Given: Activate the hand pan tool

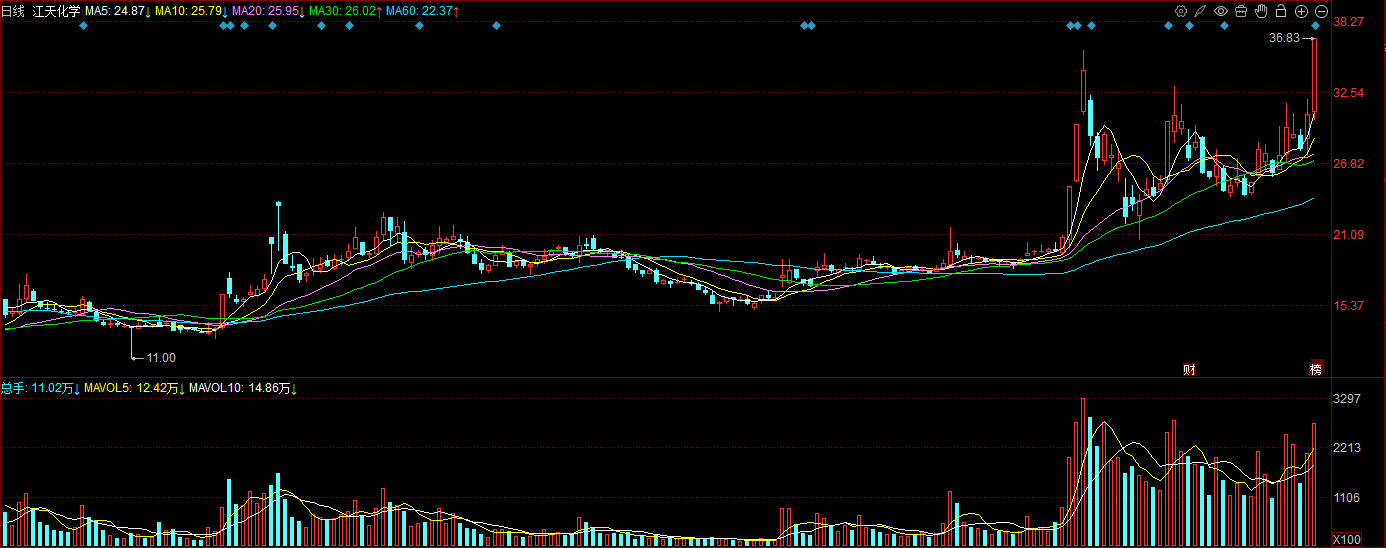Looking at the screenshot, I should pyautogui.click(x=1261, y=11).
